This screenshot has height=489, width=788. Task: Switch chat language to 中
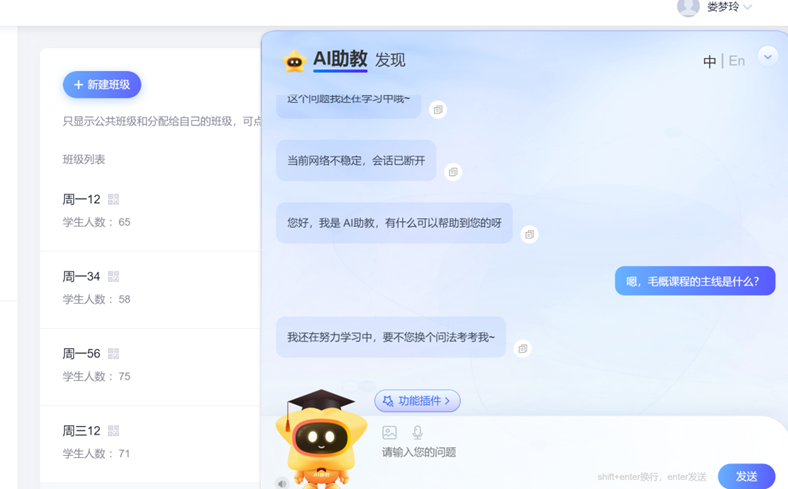pos(709,61)
